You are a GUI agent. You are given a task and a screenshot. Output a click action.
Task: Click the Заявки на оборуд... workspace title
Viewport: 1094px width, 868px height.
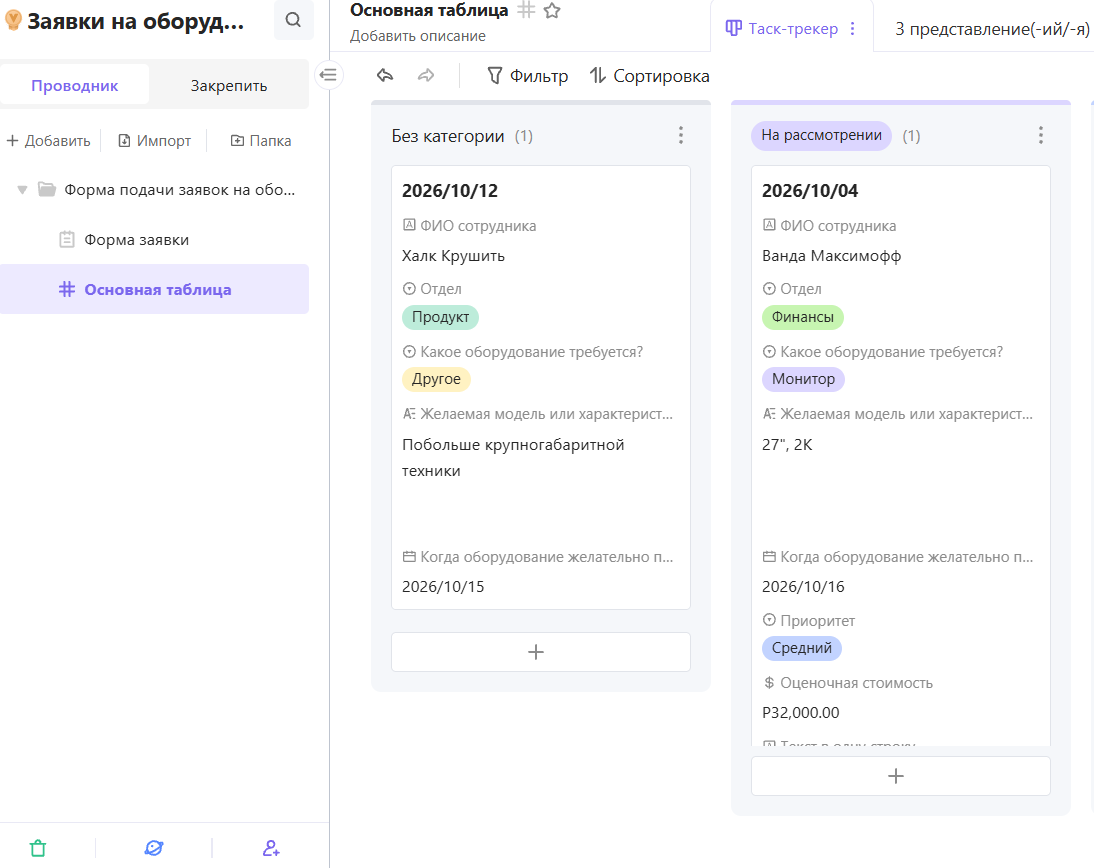click(x=136, y=22)
